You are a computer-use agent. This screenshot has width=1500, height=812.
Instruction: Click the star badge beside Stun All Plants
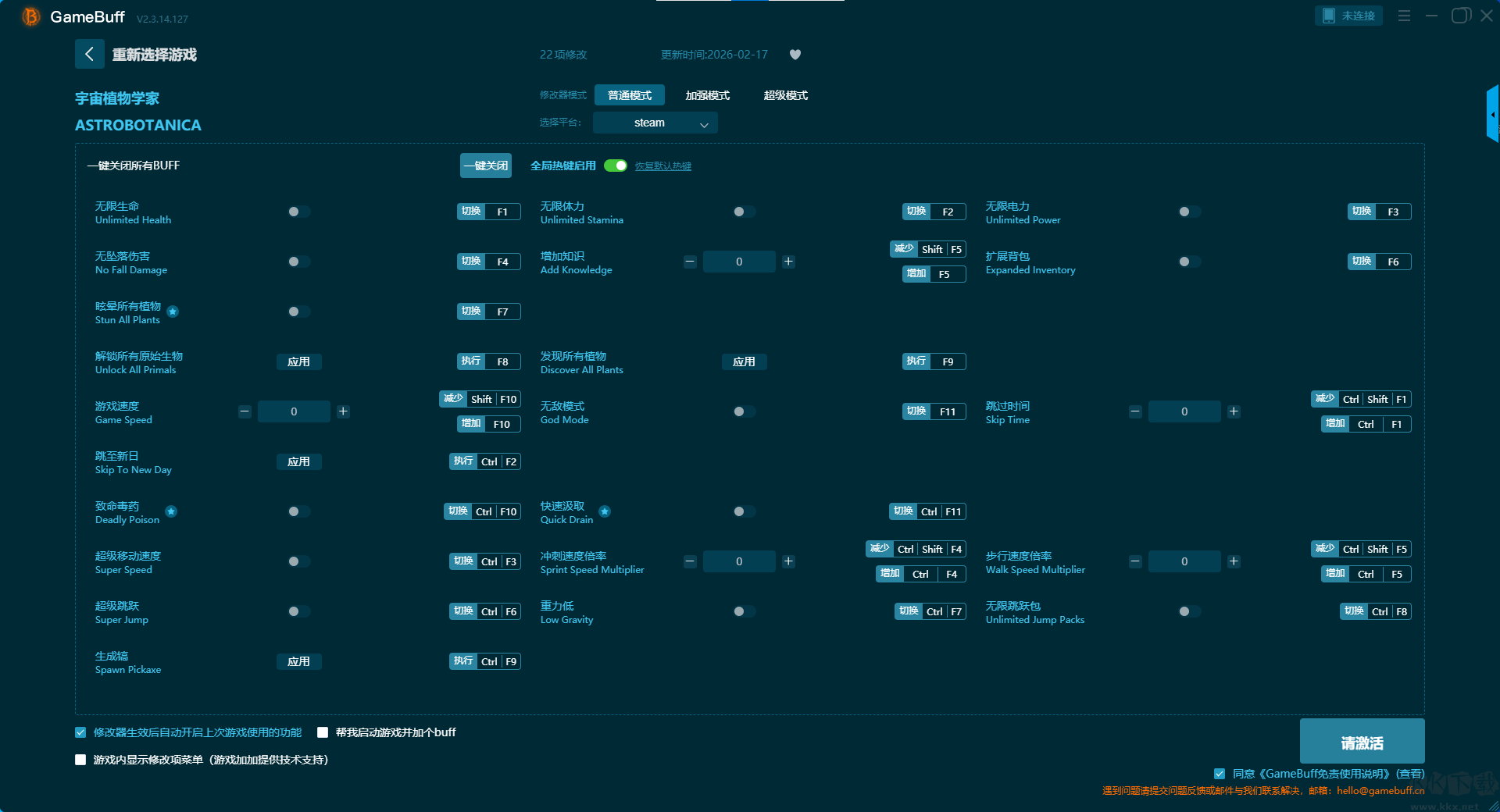pos(173,312)
